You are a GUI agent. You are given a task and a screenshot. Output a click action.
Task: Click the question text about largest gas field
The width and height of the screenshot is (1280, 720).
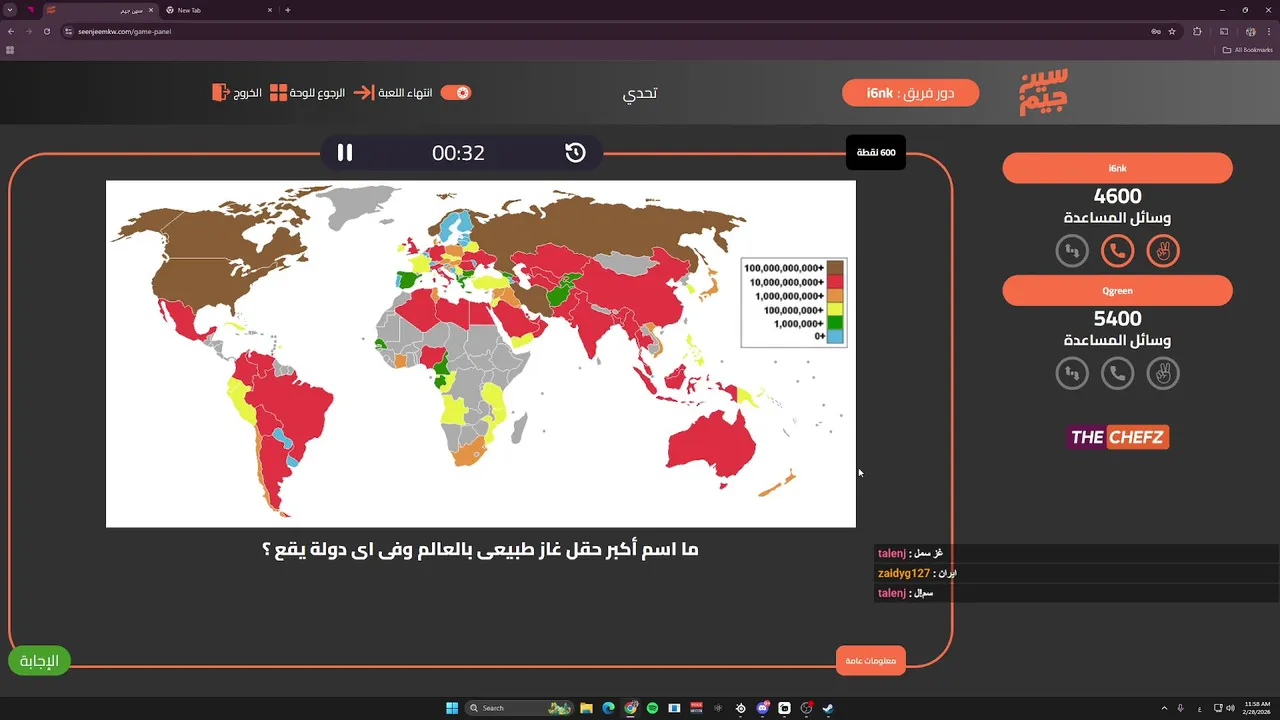coord(480,549)
